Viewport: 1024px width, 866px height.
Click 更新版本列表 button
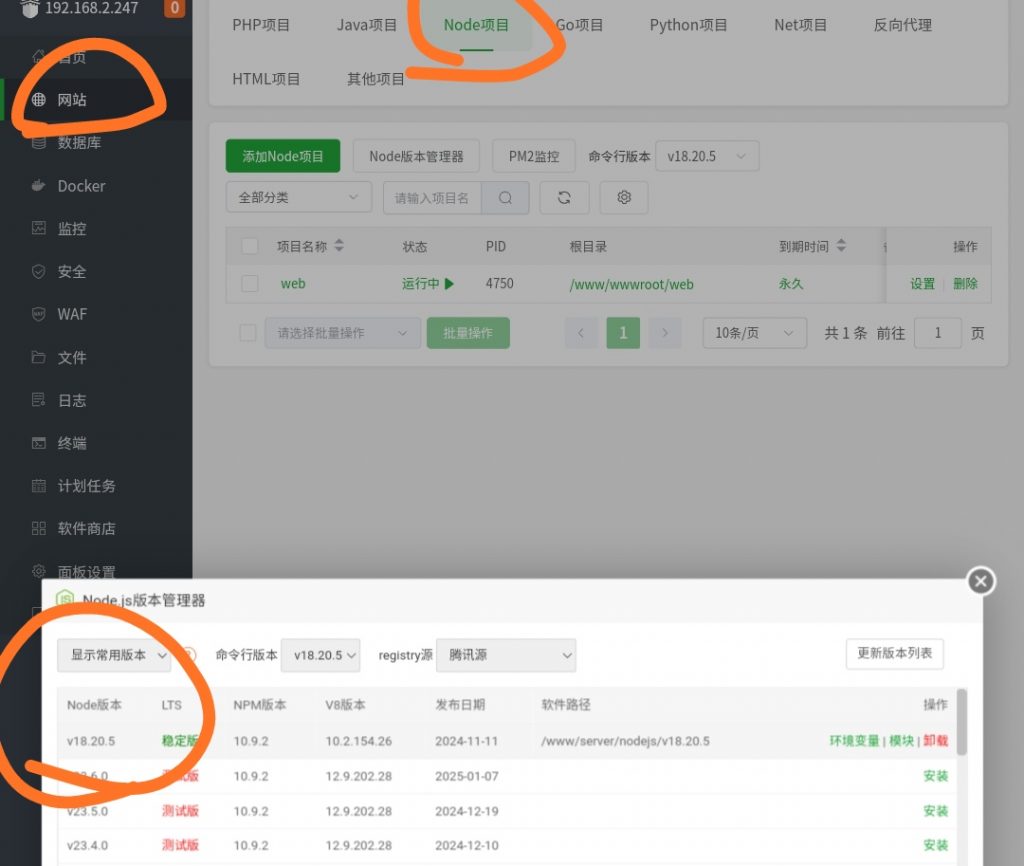click(894, 654)
